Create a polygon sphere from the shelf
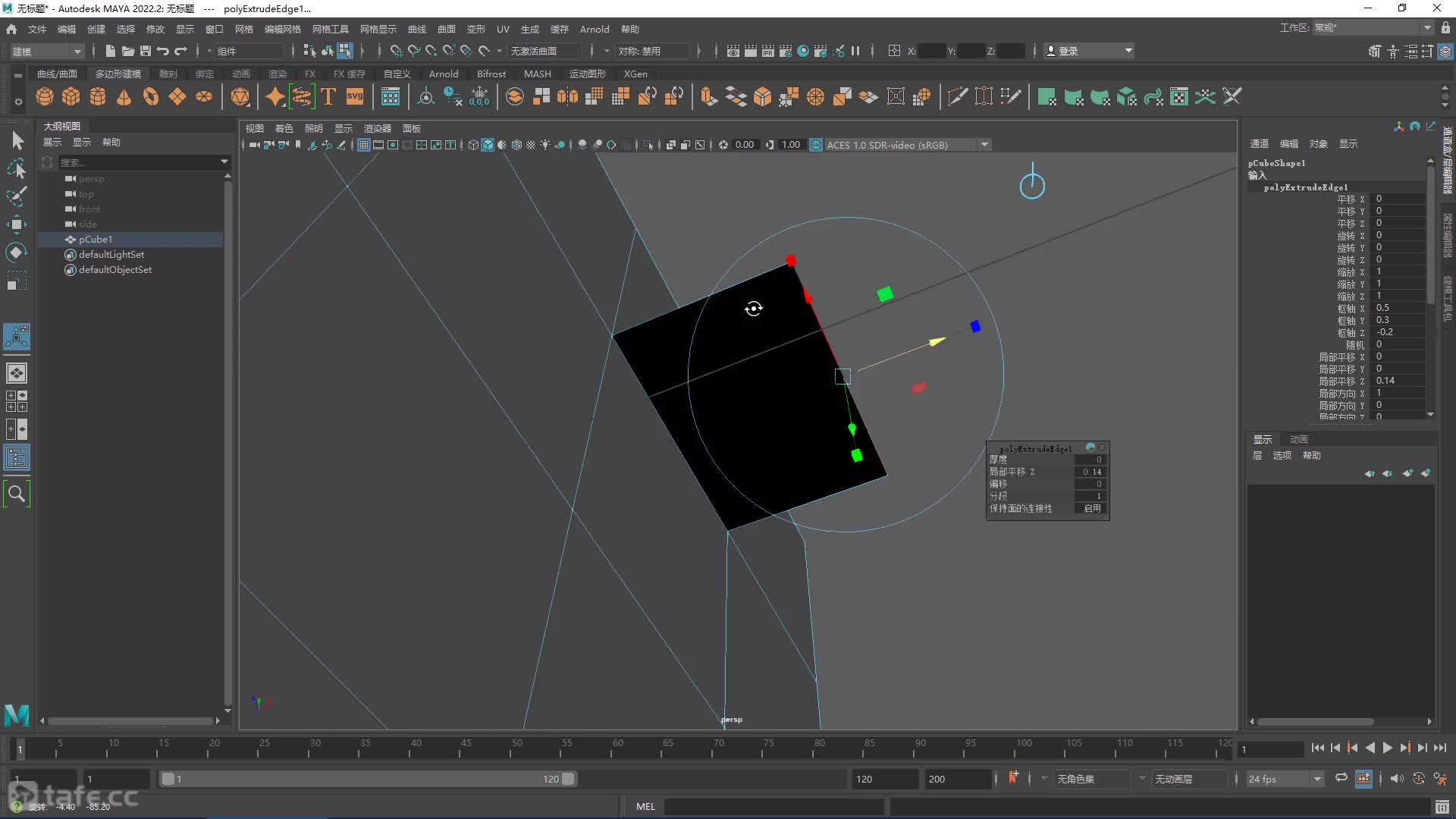The width and height of the screenshot is (1456, 819). (45, 97)
